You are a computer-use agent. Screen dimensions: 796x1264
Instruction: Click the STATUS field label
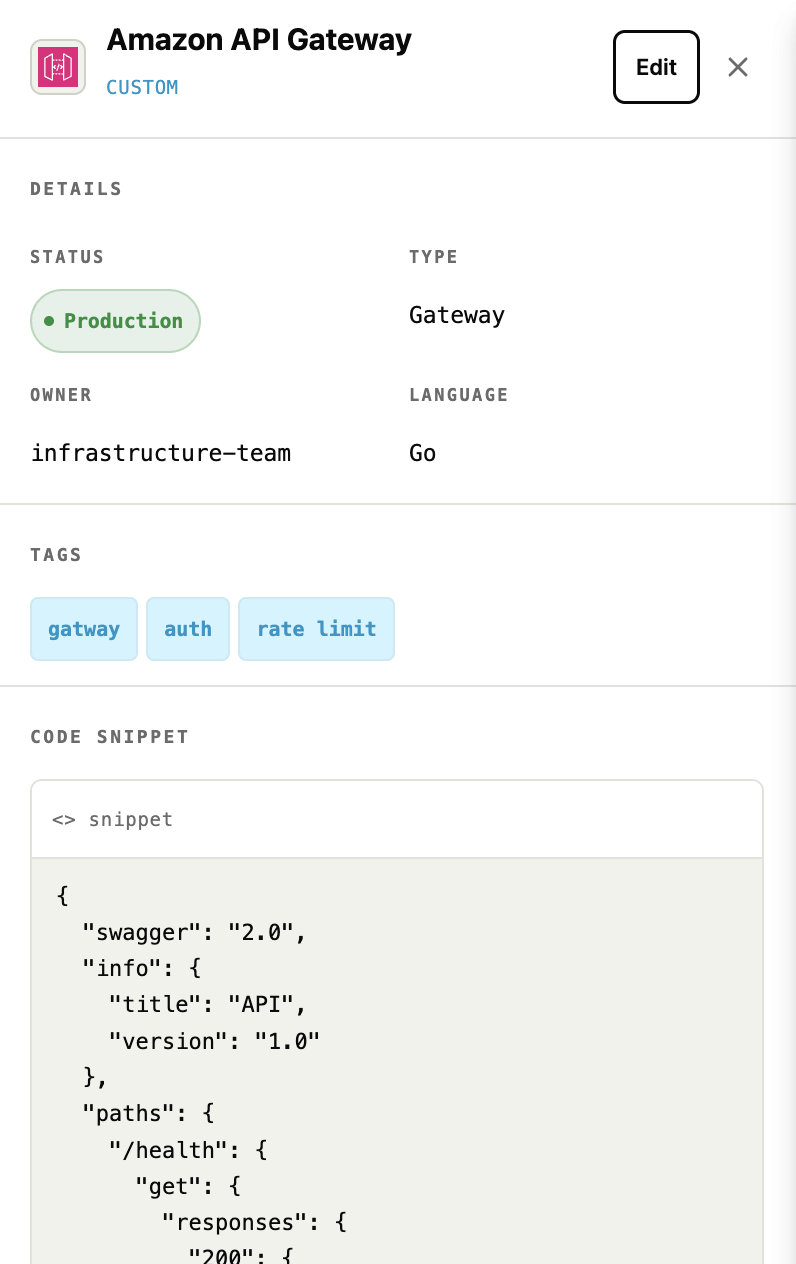67,257
